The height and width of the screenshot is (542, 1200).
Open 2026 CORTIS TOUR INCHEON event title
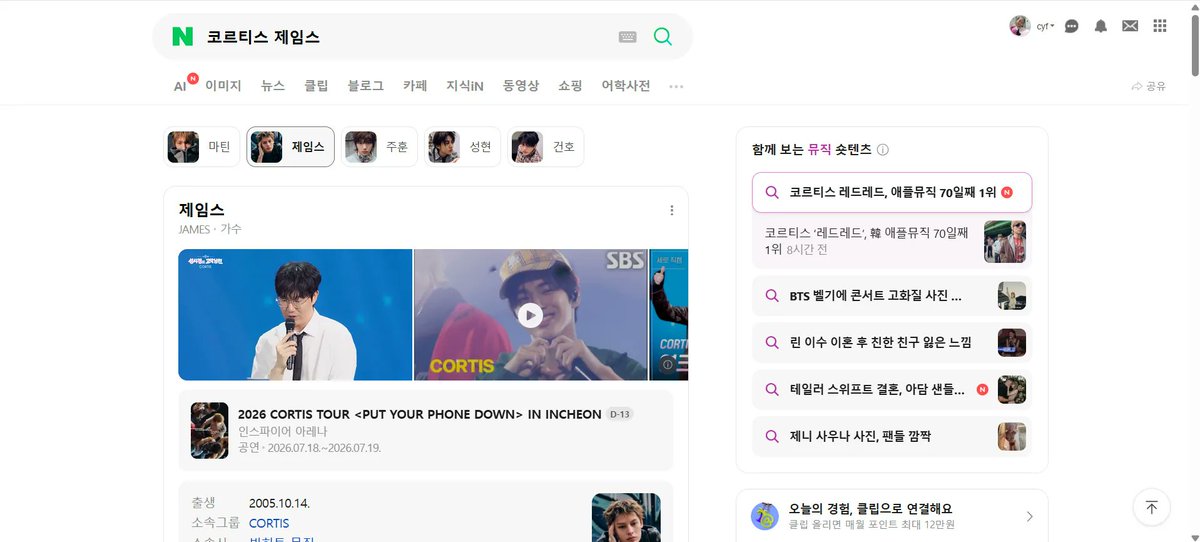point(421,414)
